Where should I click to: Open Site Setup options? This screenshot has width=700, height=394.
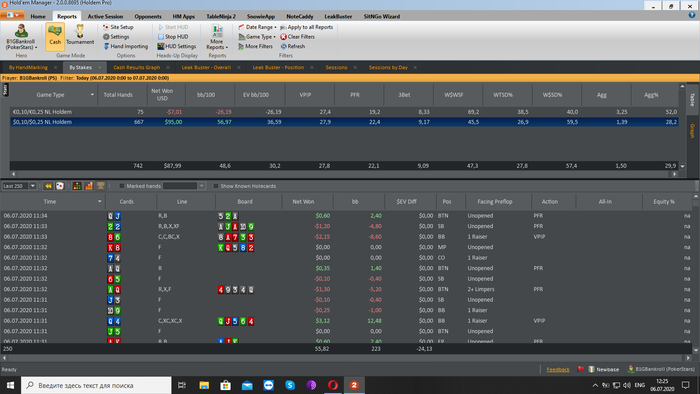coord(118,27)
